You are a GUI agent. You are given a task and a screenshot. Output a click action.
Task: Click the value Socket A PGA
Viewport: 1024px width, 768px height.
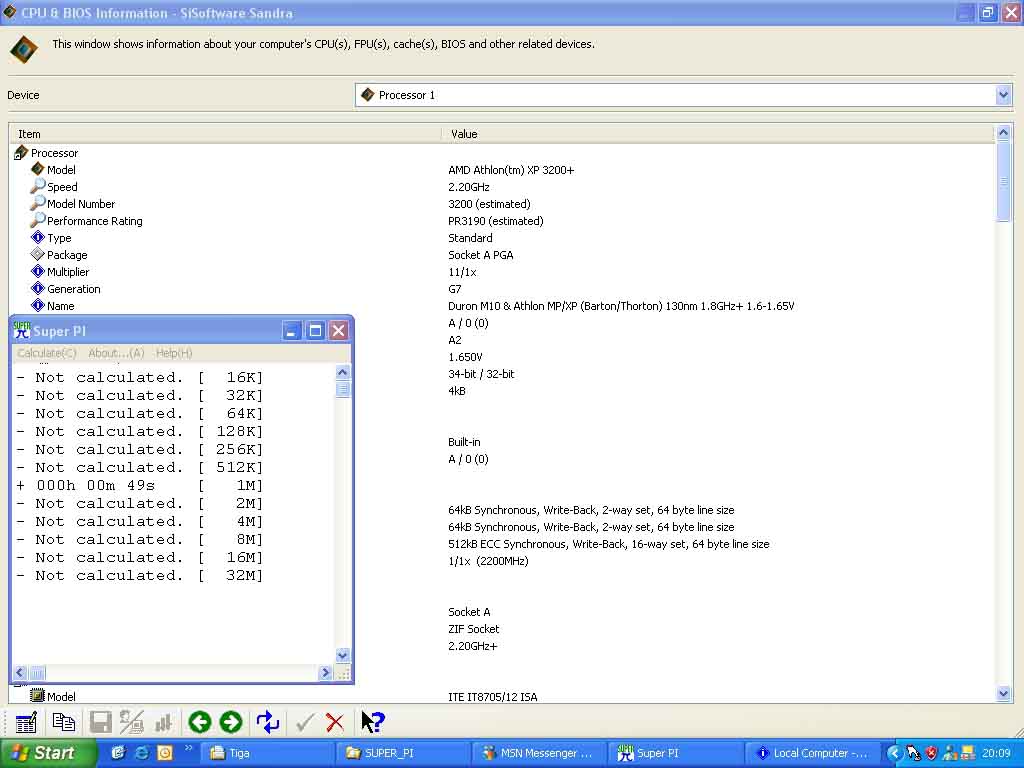tap(481, 255)
